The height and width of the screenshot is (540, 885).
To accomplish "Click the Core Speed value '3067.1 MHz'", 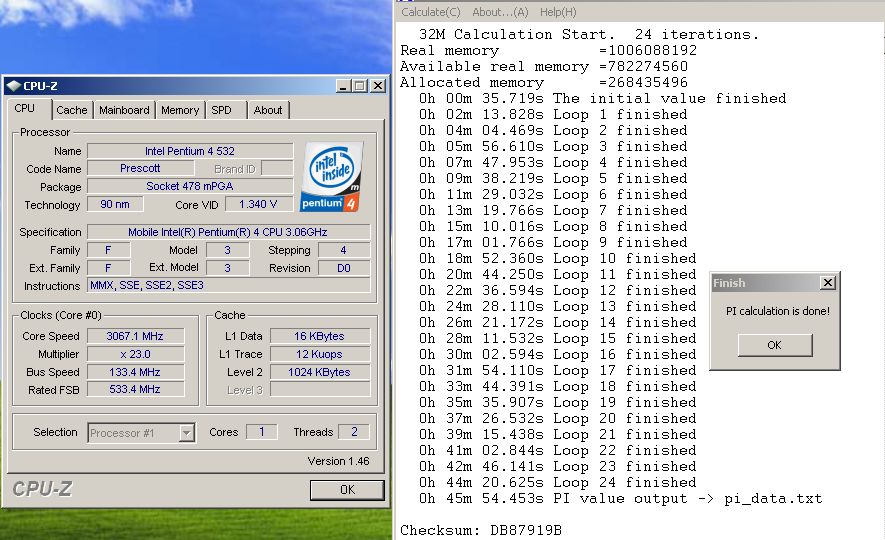I will 135,336.
